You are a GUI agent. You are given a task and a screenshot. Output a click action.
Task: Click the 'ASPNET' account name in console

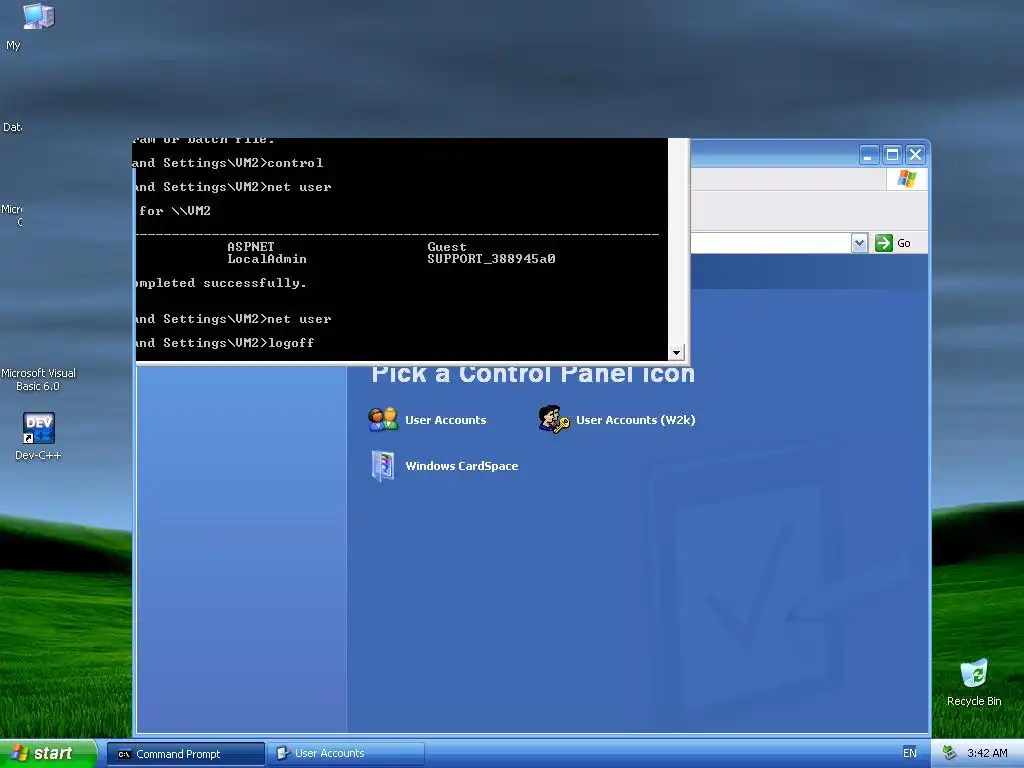(x=251, y=247)
